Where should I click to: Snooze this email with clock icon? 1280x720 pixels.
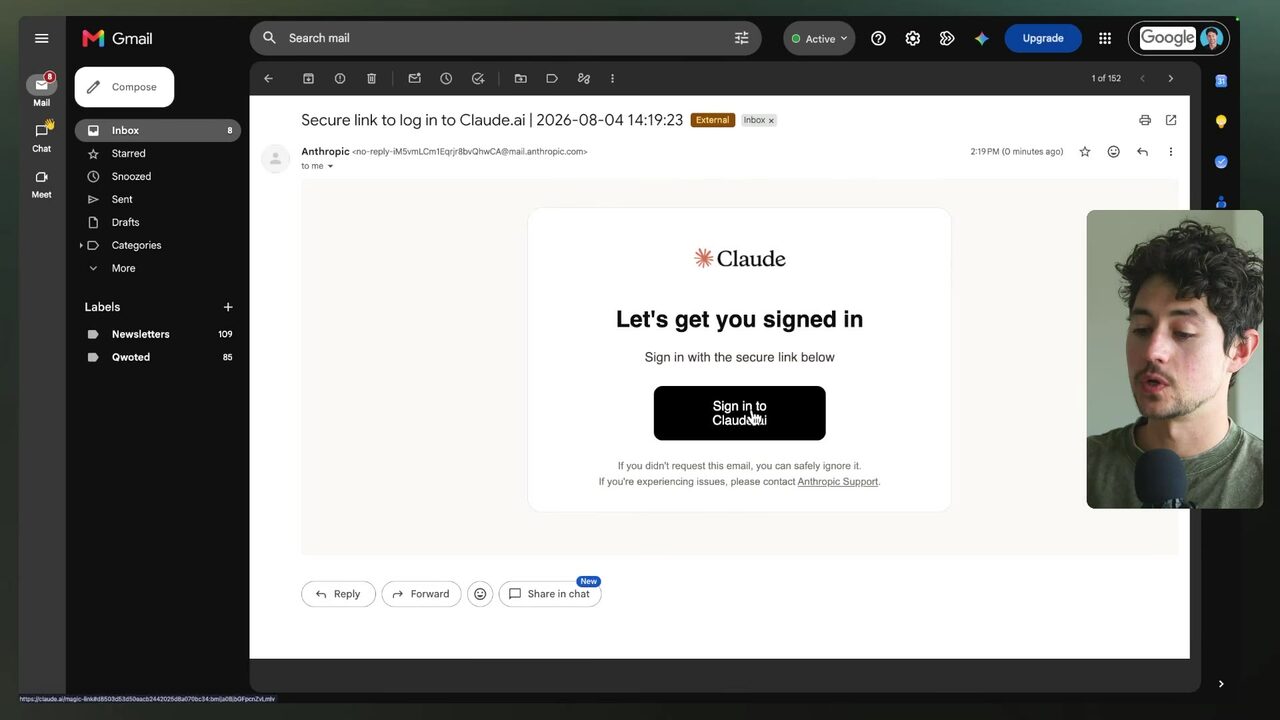446,78
